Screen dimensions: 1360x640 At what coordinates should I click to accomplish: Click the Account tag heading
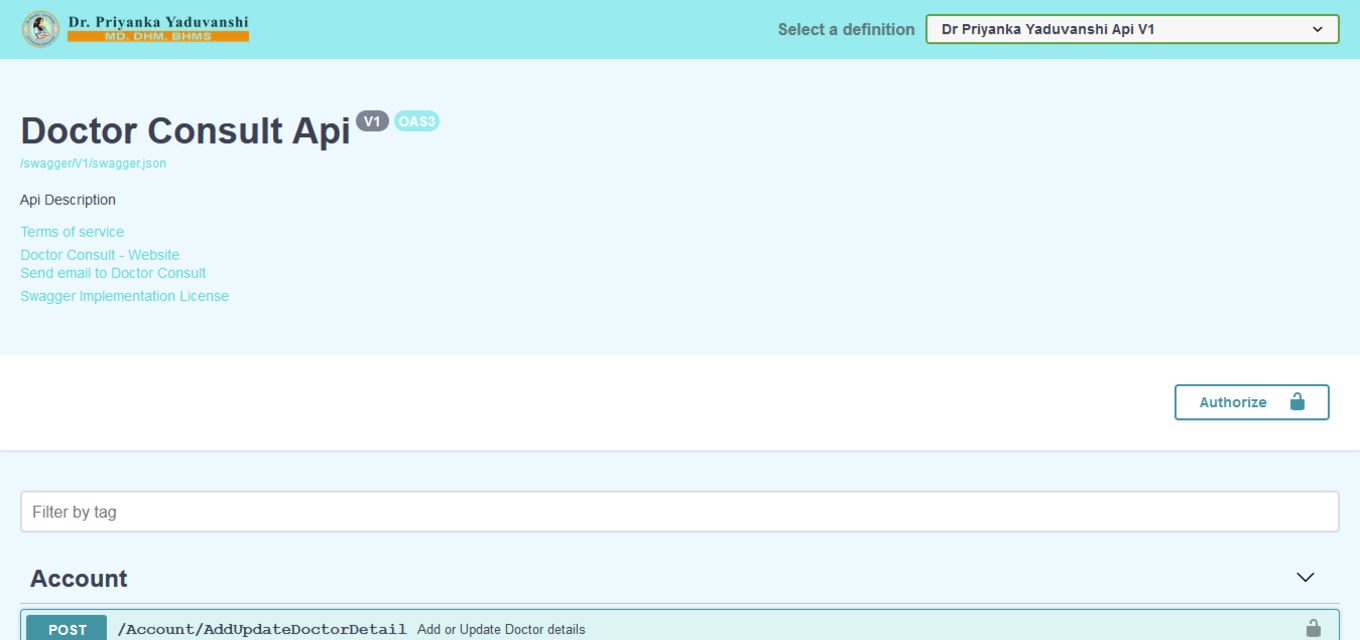click(x=79, y=579)
